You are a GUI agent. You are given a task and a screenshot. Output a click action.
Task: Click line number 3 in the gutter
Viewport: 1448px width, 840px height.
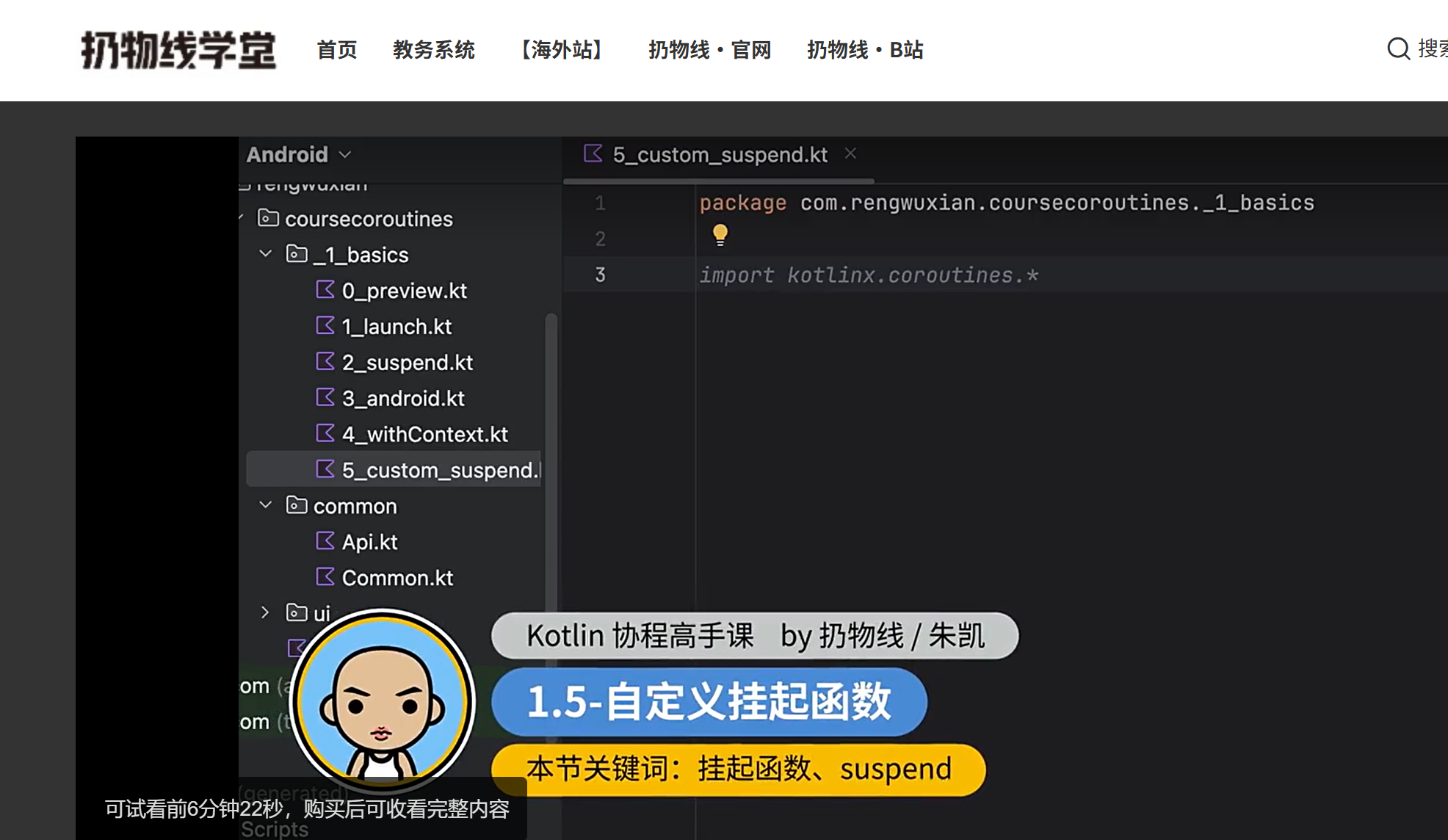coord(600,275)
